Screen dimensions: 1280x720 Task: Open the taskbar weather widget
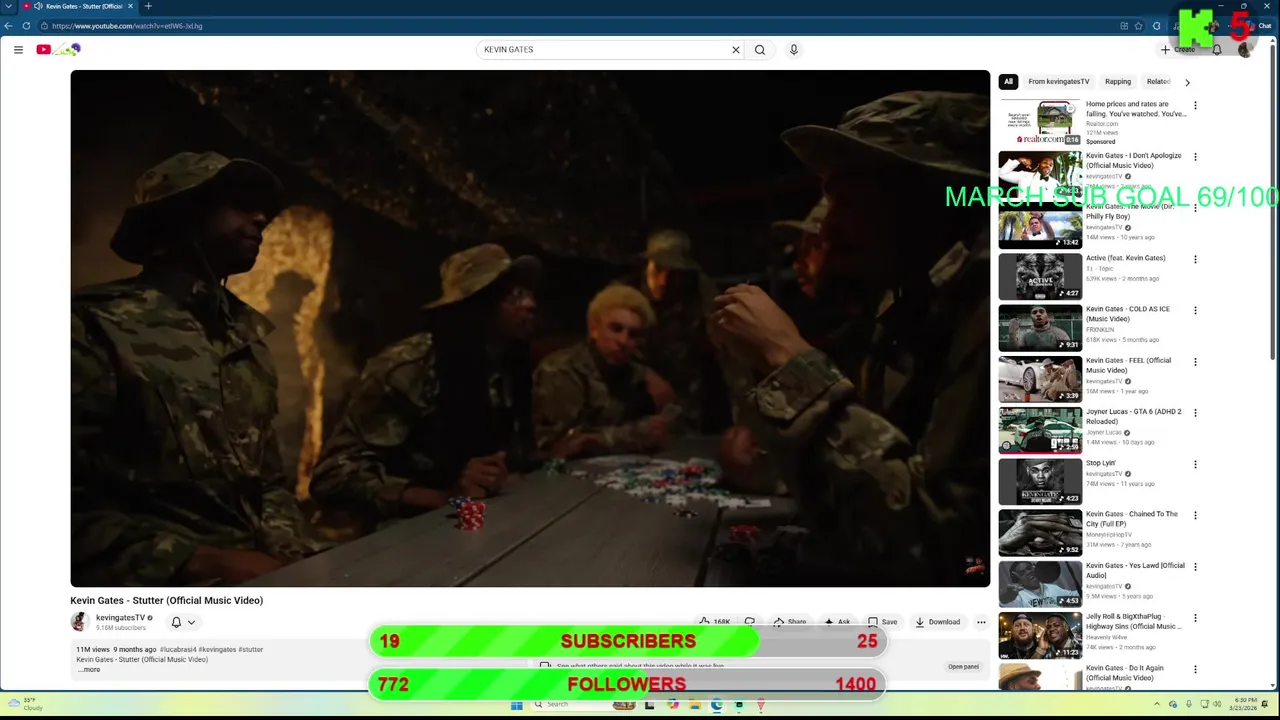24,704
